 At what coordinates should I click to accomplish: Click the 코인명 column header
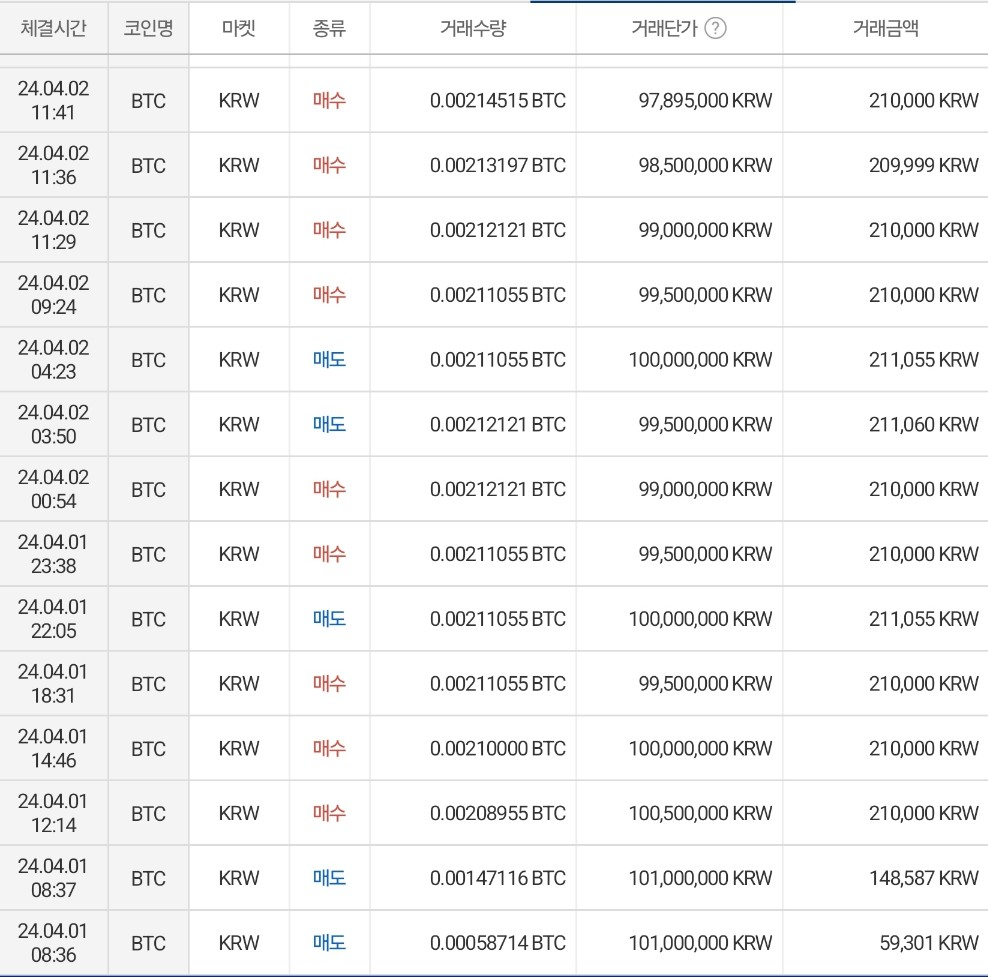[x=148, y=28]
